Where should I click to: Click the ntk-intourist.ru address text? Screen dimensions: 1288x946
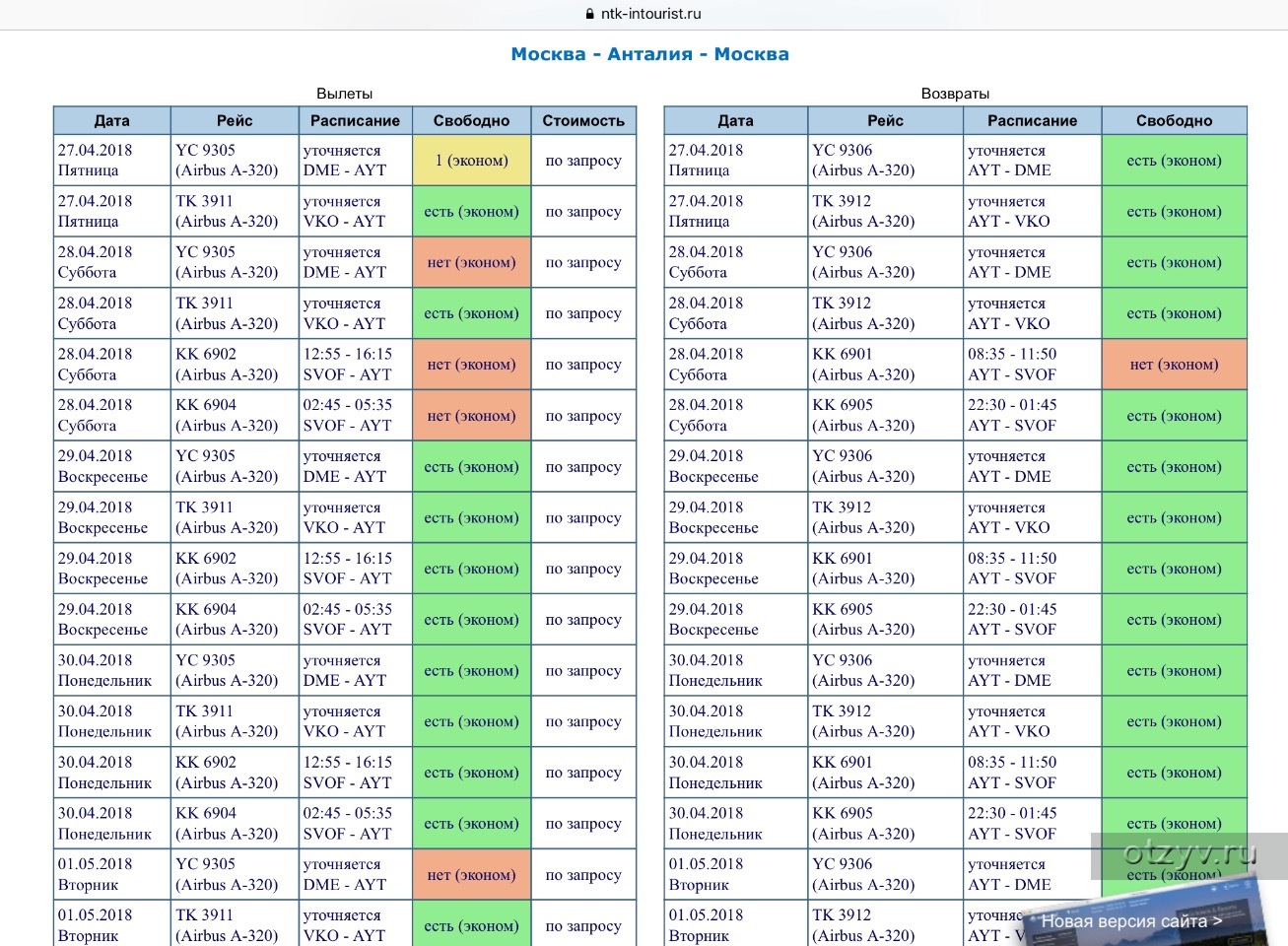pyautogui.click(x=651, y=14)
